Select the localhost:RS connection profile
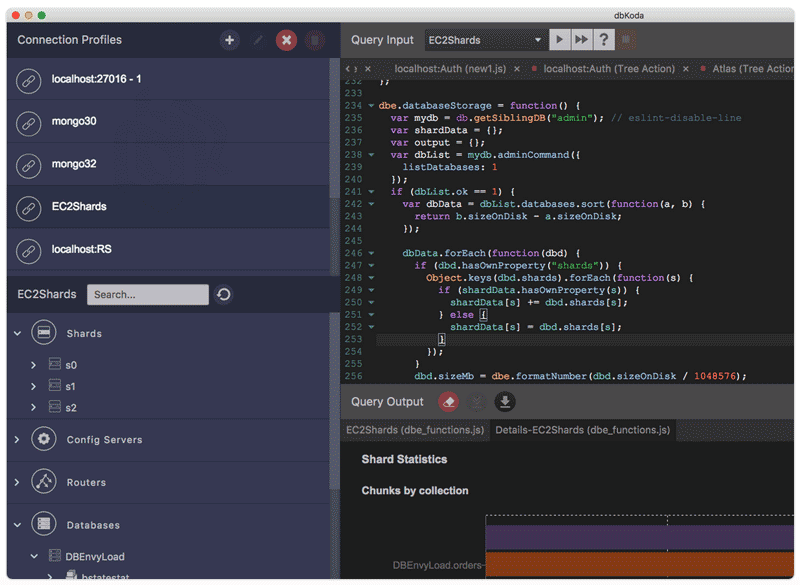 pos(80,248)
